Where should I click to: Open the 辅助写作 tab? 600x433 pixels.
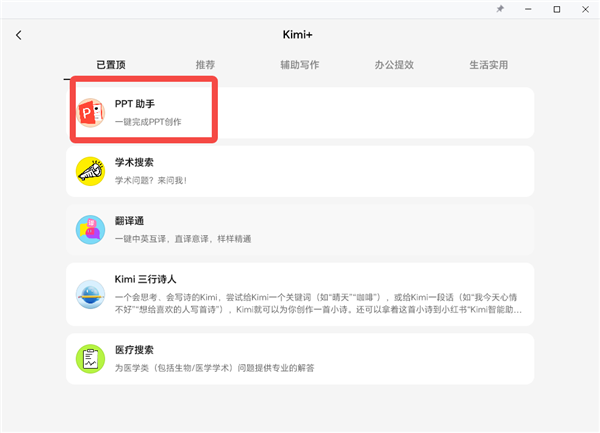tap(300, 65)
